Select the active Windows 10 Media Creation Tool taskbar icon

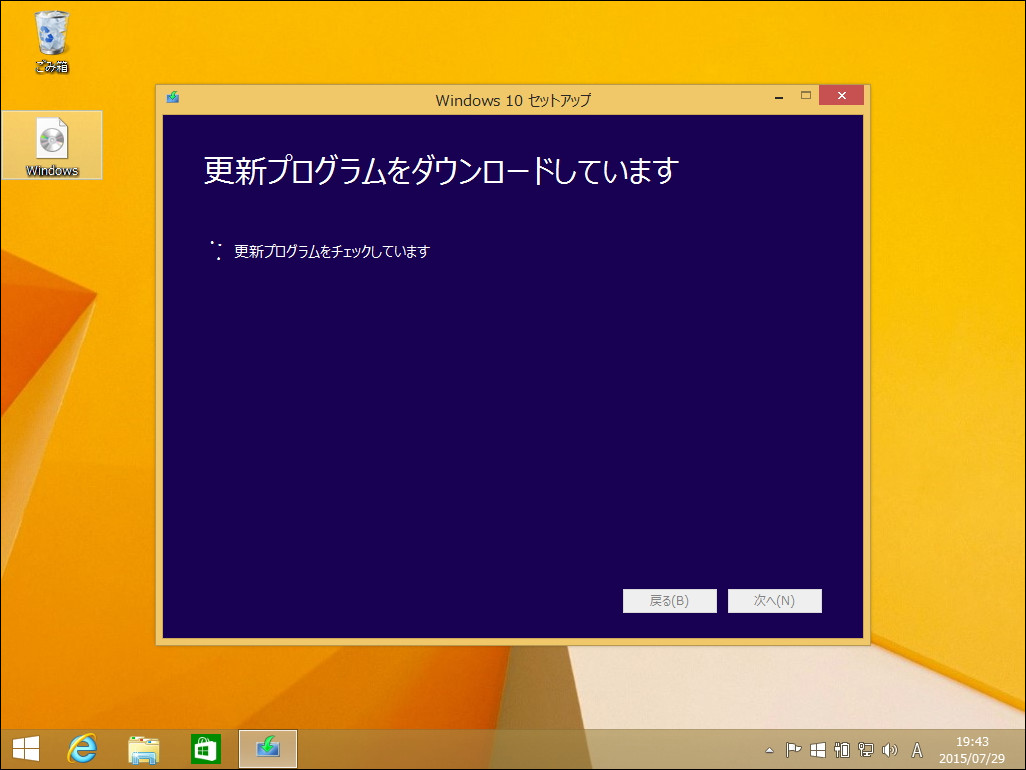point(268,748)
